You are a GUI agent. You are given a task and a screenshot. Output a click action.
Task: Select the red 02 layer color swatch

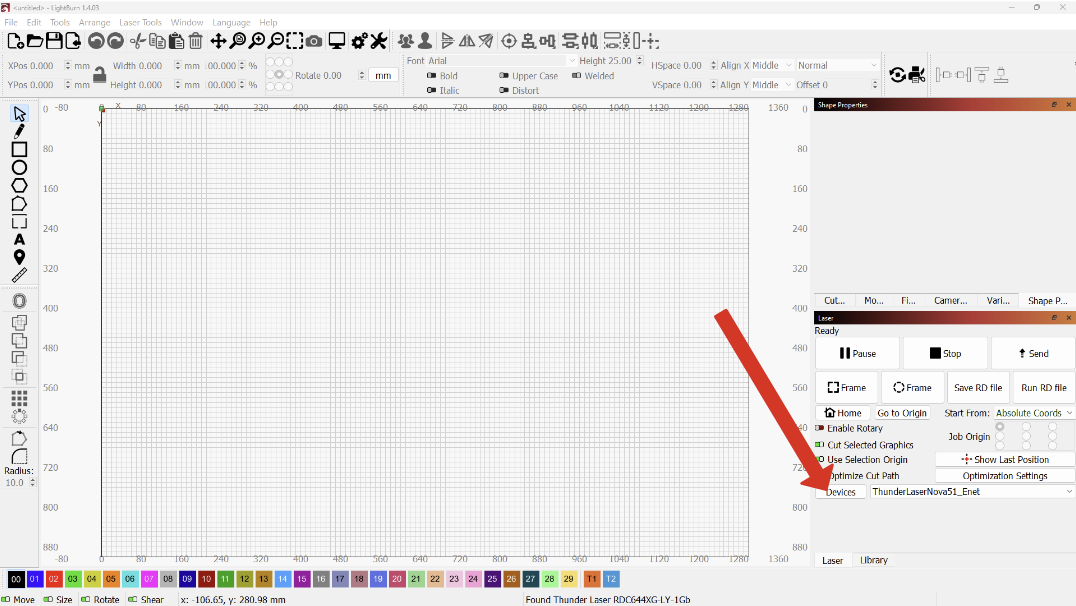54,579
